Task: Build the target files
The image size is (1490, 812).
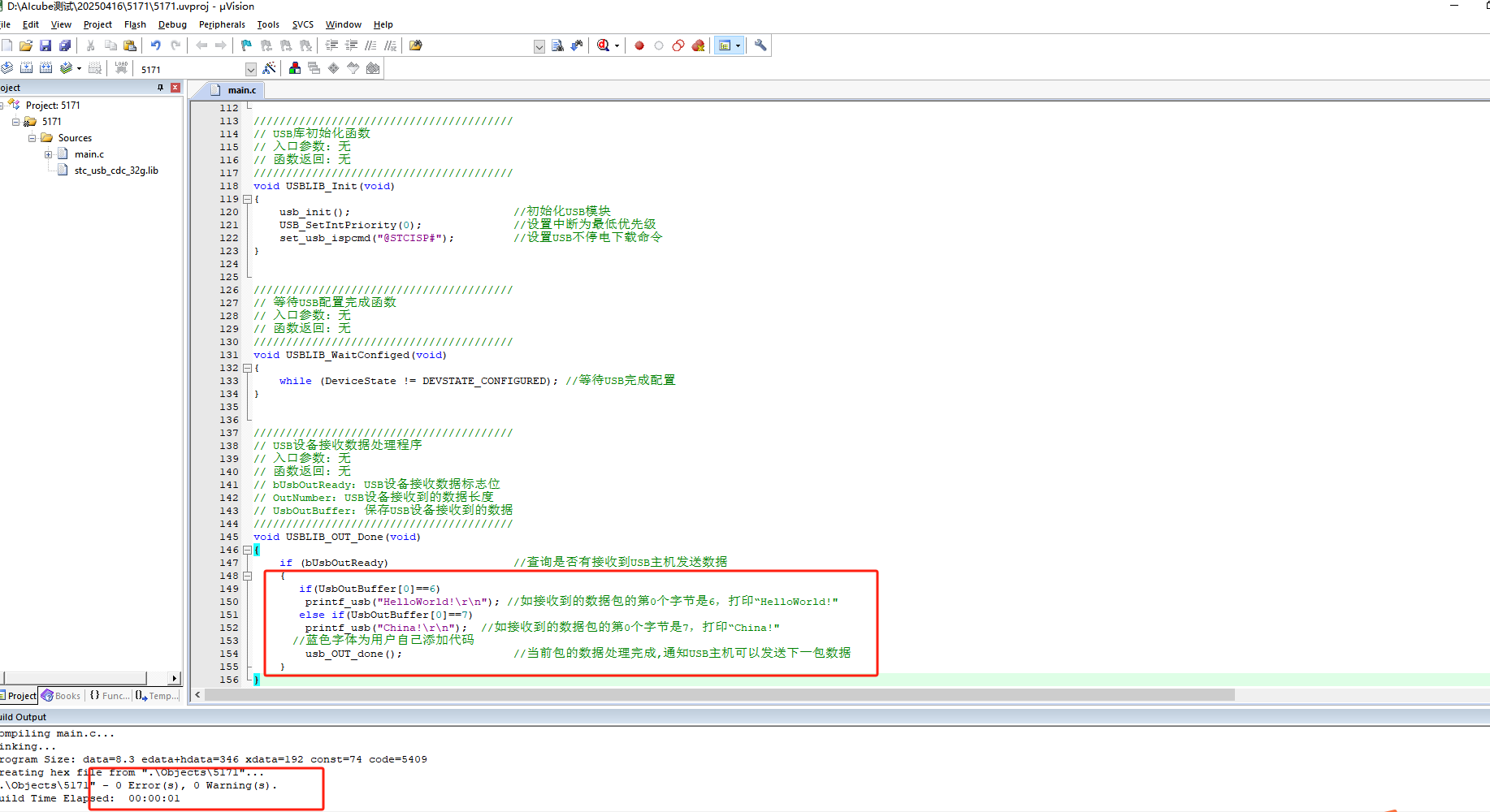Action: click(x=27, y=68)
